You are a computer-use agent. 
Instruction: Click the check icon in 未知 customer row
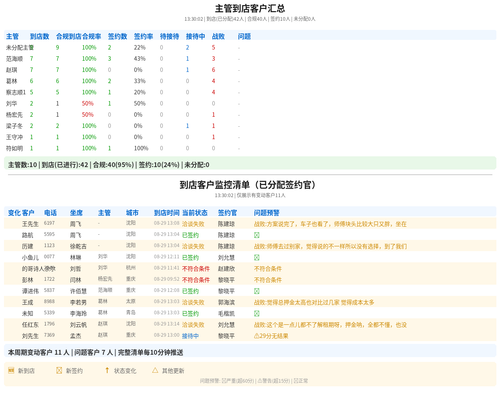click(x=257, y=313)
